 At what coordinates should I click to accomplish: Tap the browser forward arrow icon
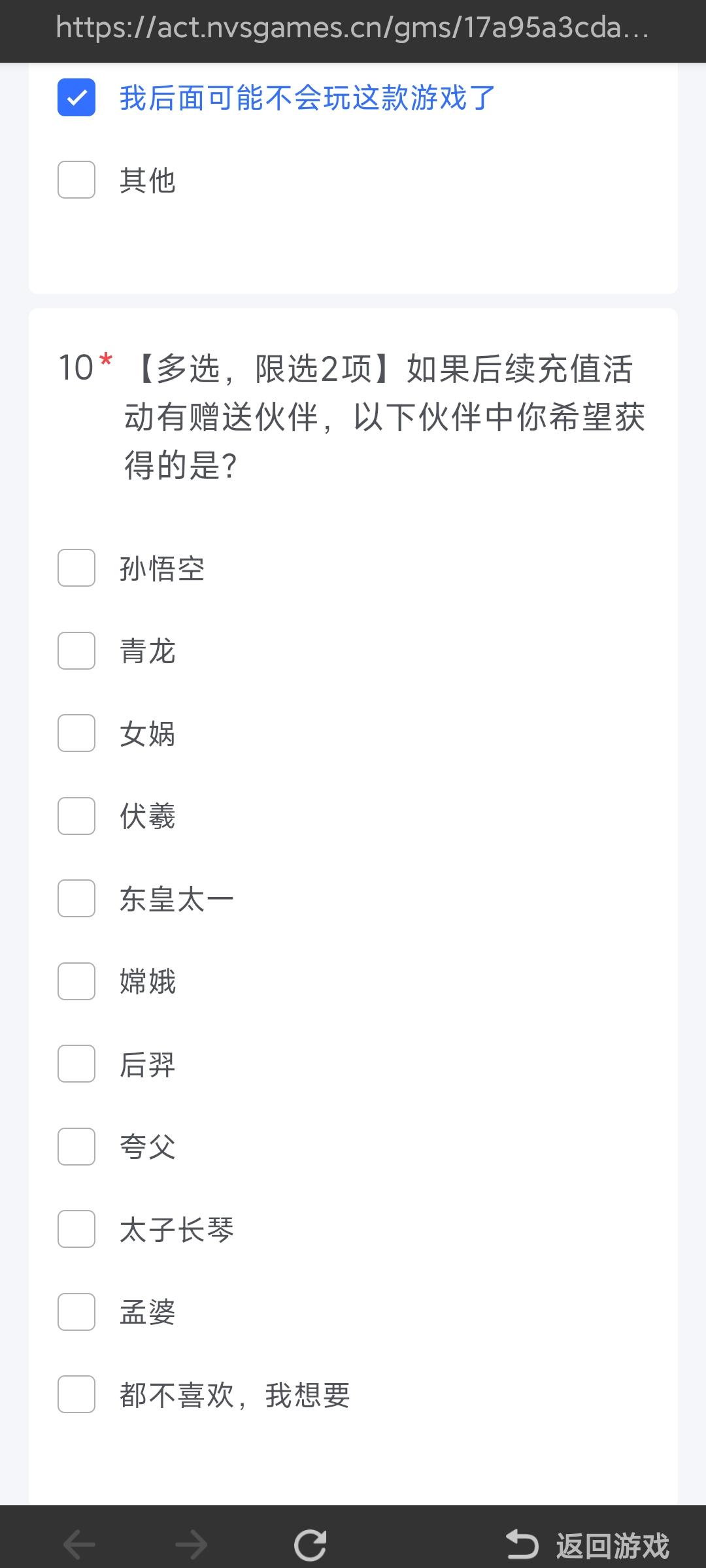(x=192, y=1545)
